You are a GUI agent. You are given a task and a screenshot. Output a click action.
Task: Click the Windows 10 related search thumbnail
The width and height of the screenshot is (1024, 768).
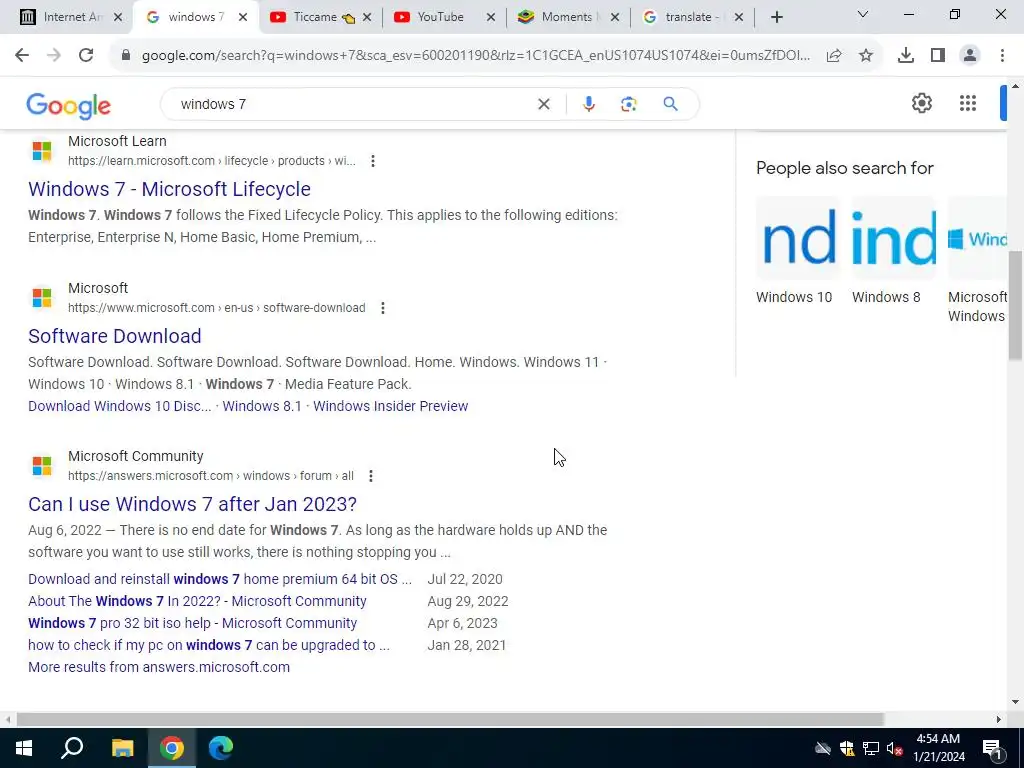[x=797, y=238]
